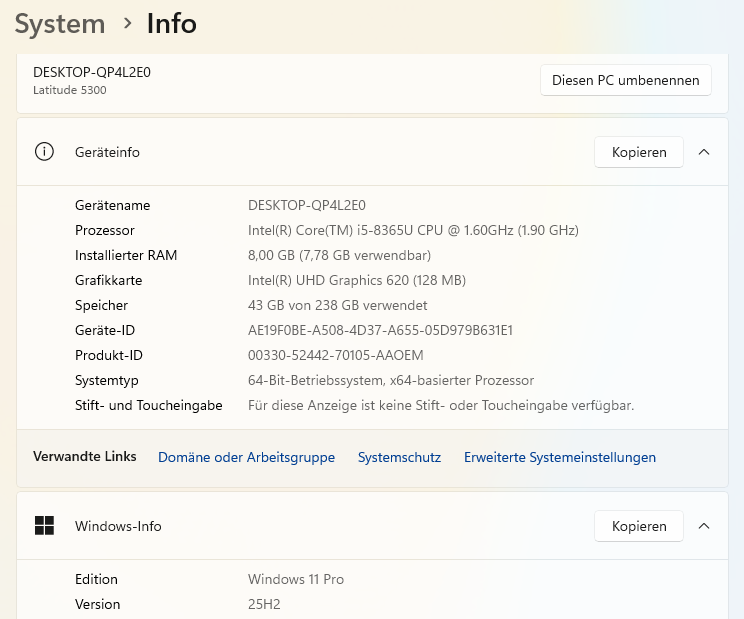
Task: Select the DESKTOP-QP4L2E0 name at the top card
Action: pos(92,72)
